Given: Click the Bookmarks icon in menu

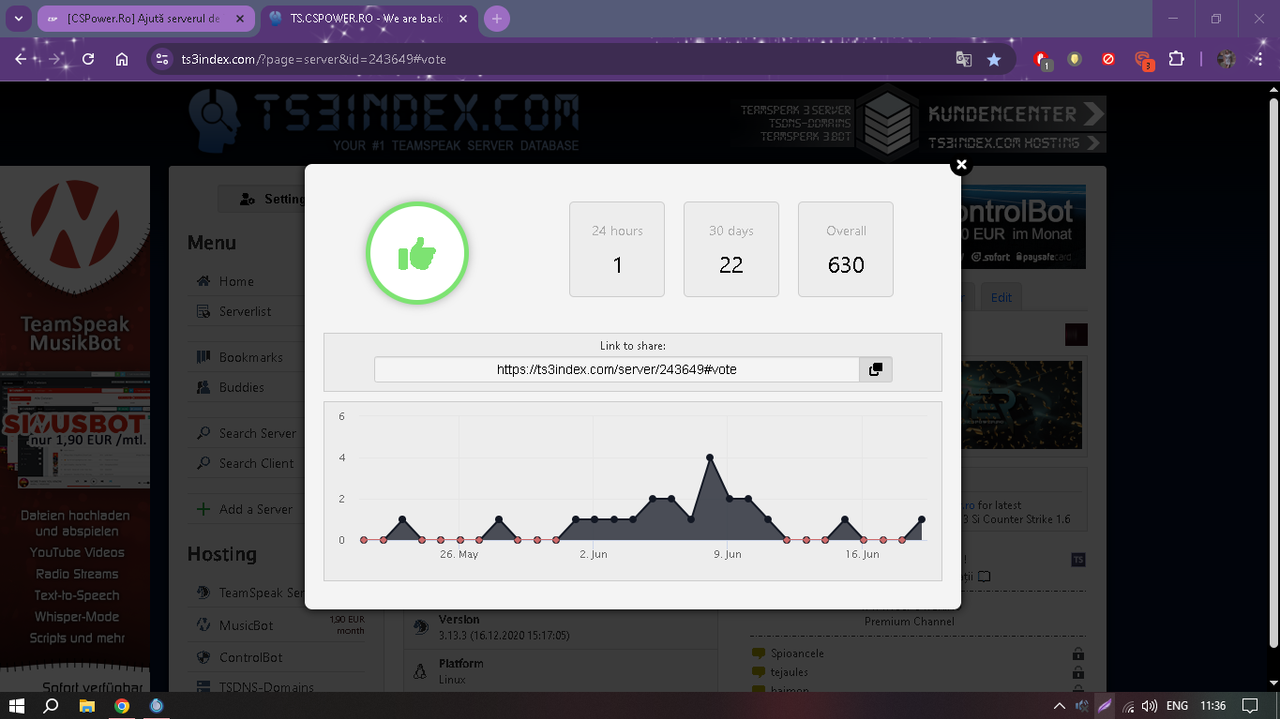Looking at the screenshot, I should point(204,357).
